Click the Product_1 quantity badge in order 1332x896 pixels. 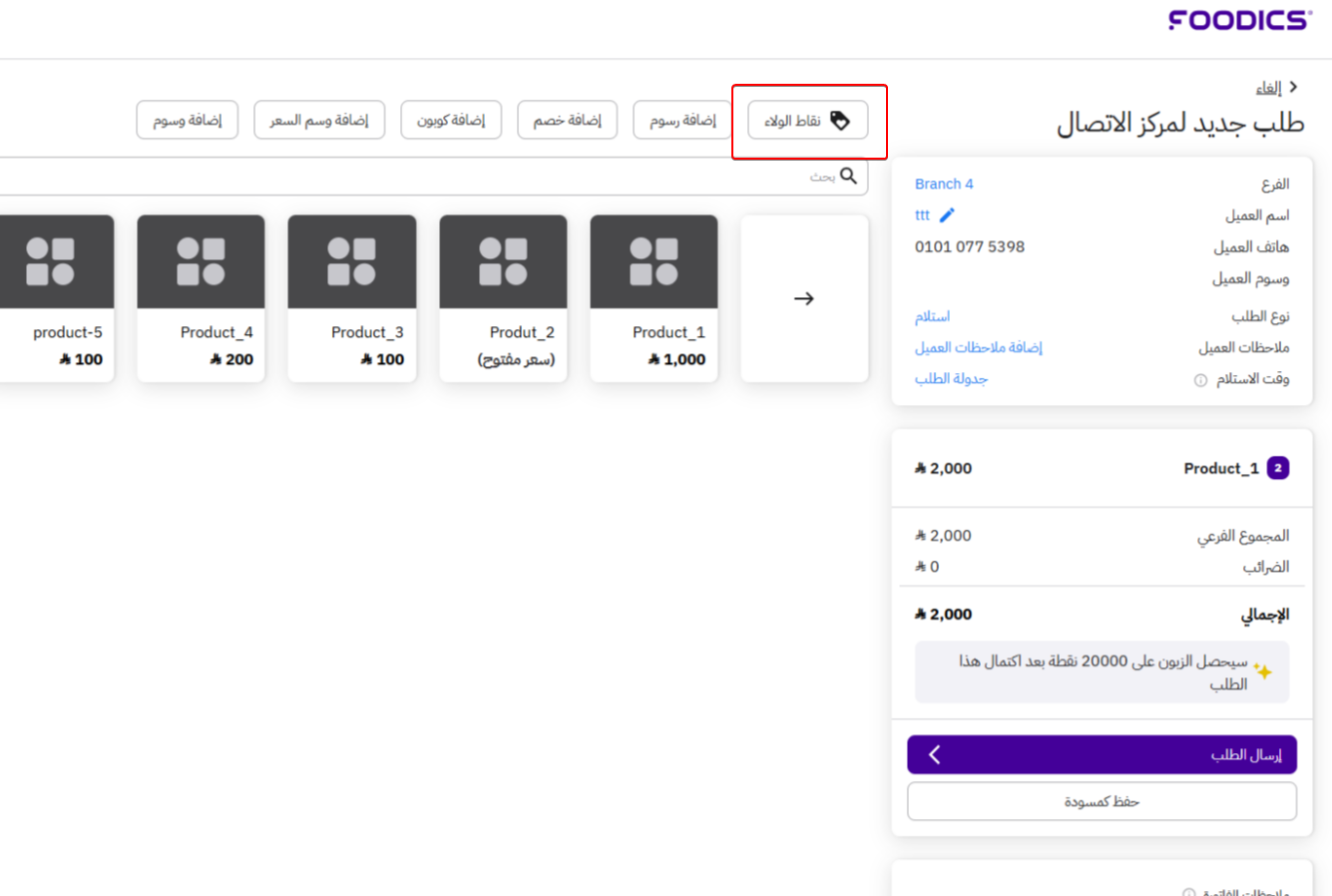pyautogui.click(x=1277, y=468)
